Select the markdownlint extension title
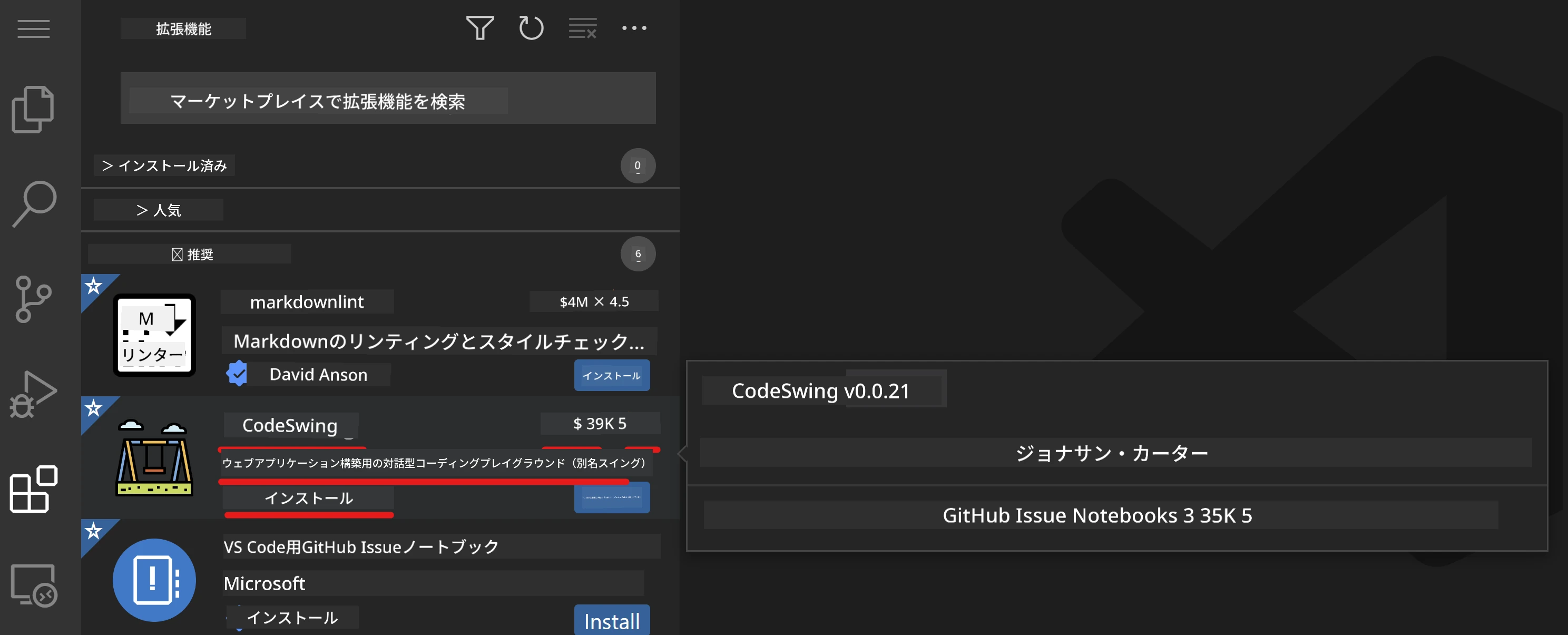 coord(307,302)
